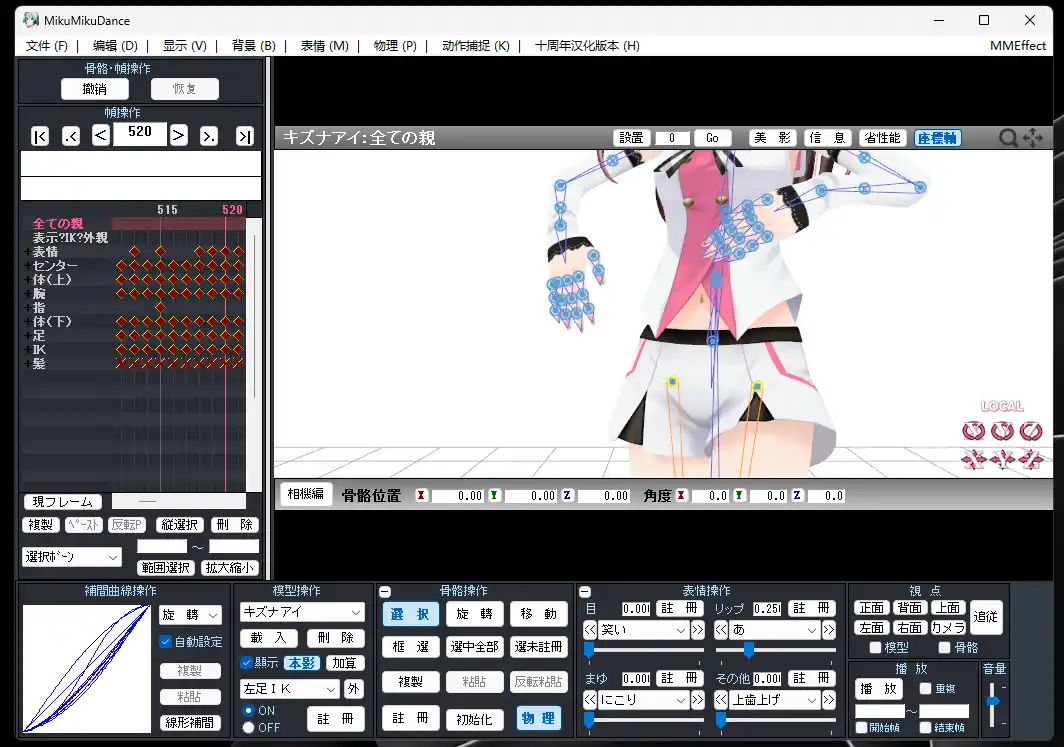Viewport: 1064px width, 747px height.
Task: Open the MMEffect menu
Action: [x=1018, y=45]
